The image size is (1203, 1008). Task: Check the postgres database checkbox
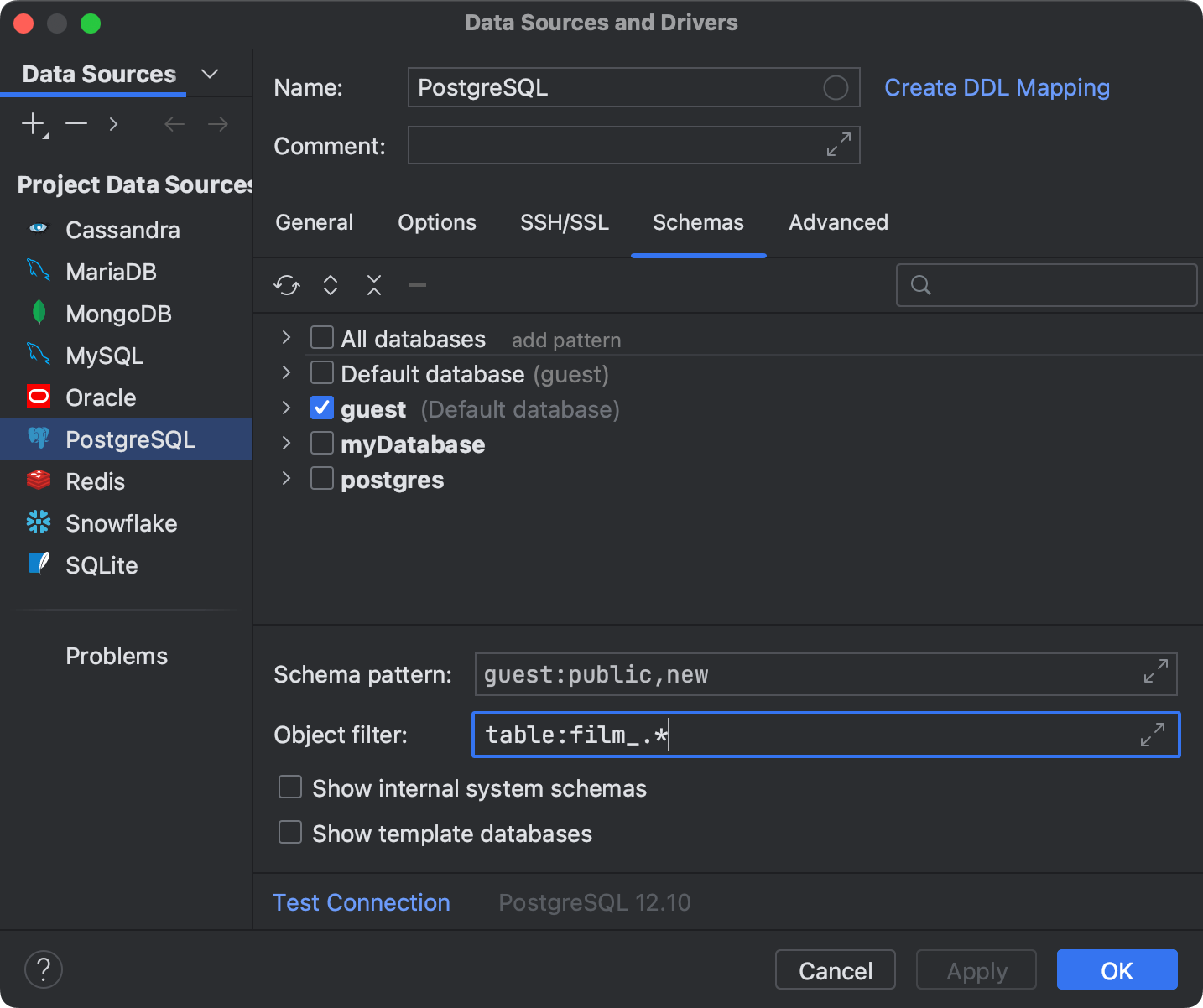tap(322, 478)
